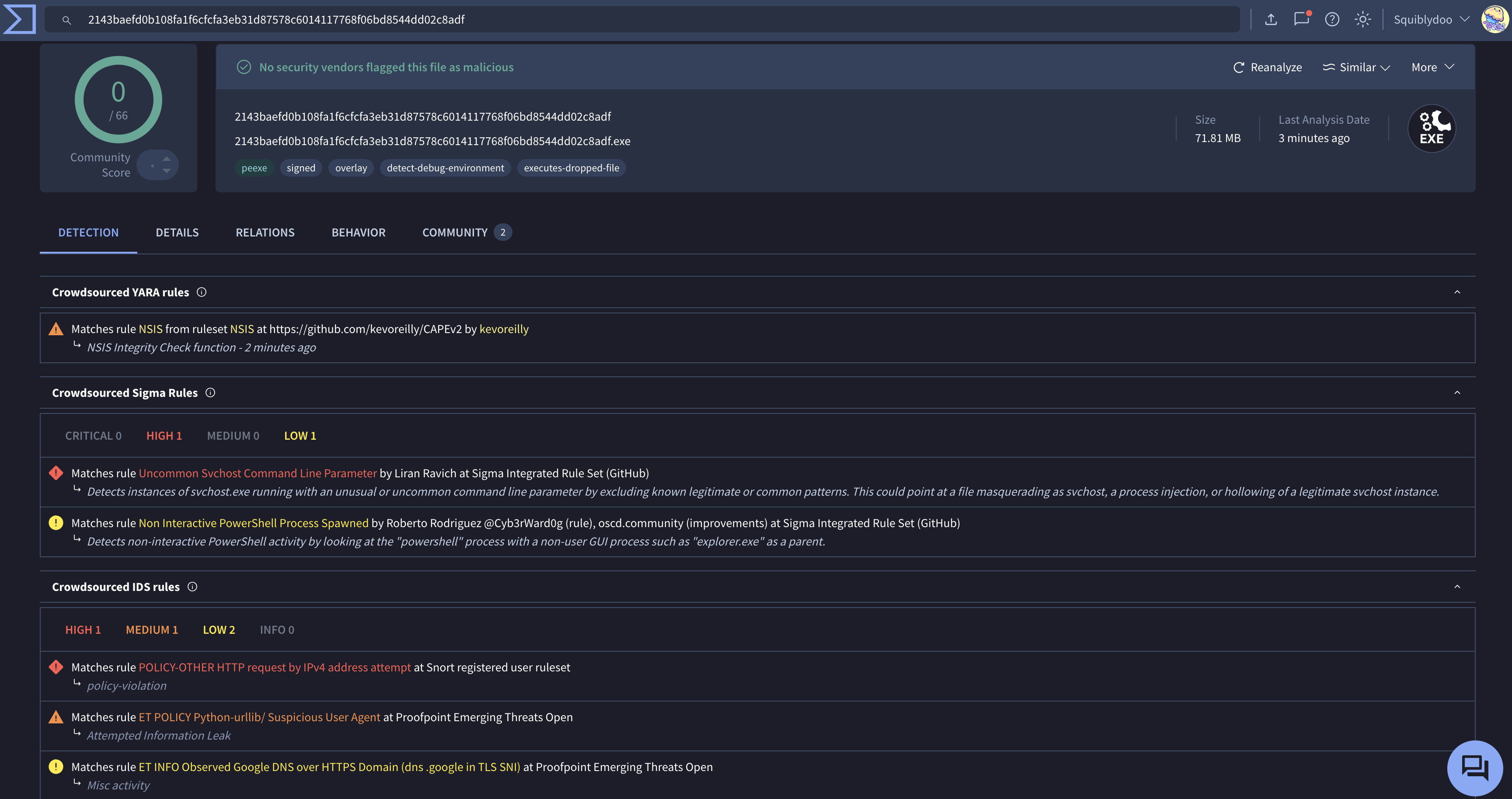Click the Reanalyze button
The image size is (1512, 799).
click(x=1267, y=67)
